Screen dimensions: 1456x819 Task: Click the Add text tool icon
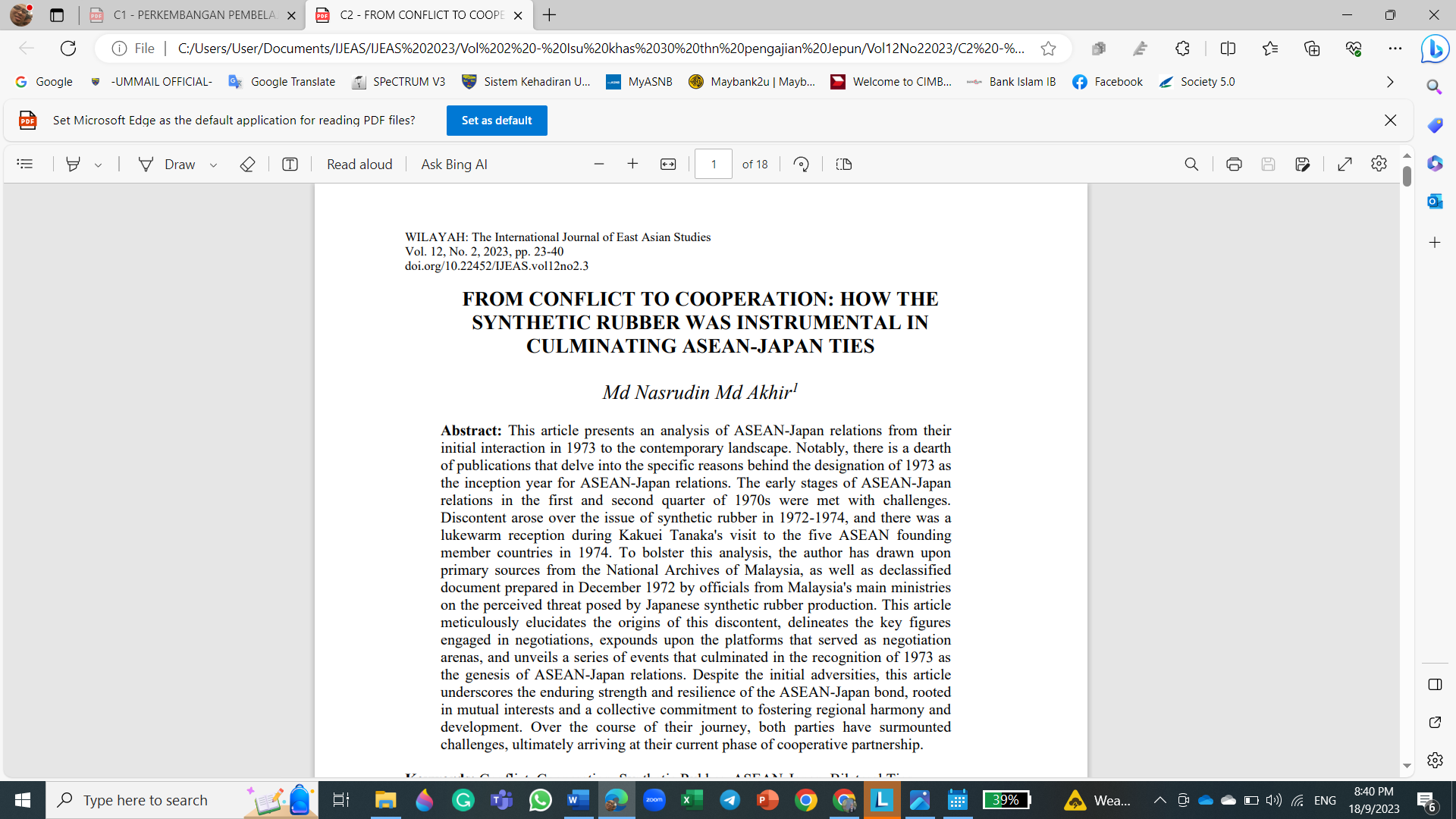coord(290,164)
